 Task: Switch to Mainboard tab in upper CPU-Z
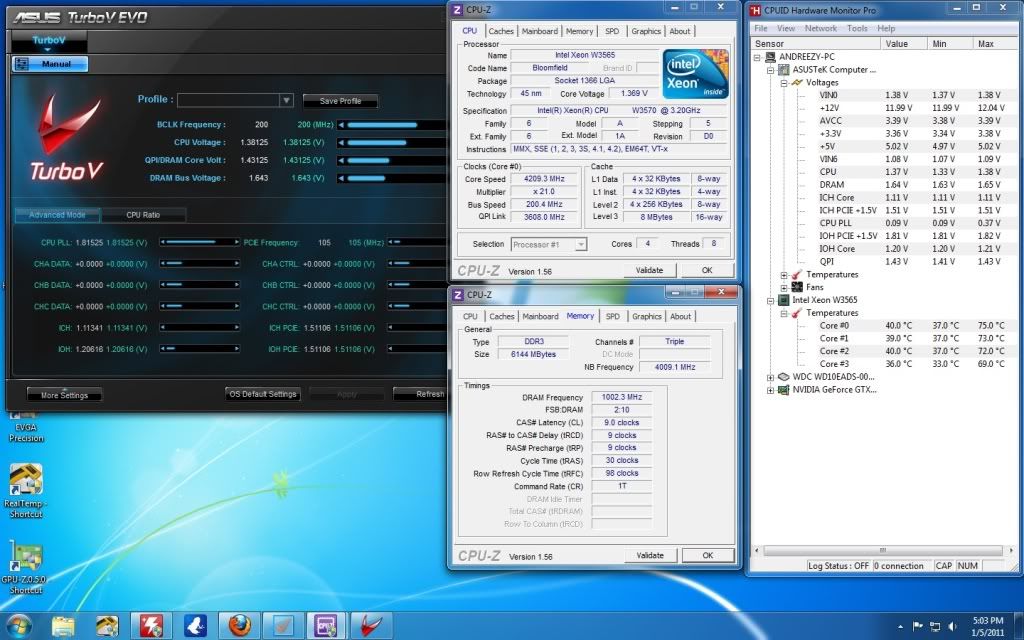(x=539, y=31)
